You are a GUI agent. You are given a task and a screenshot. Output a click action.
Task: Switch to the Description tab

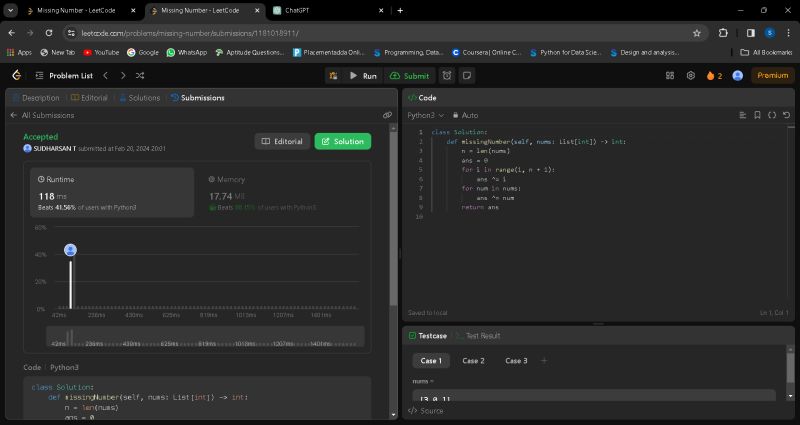coord(36,98)
